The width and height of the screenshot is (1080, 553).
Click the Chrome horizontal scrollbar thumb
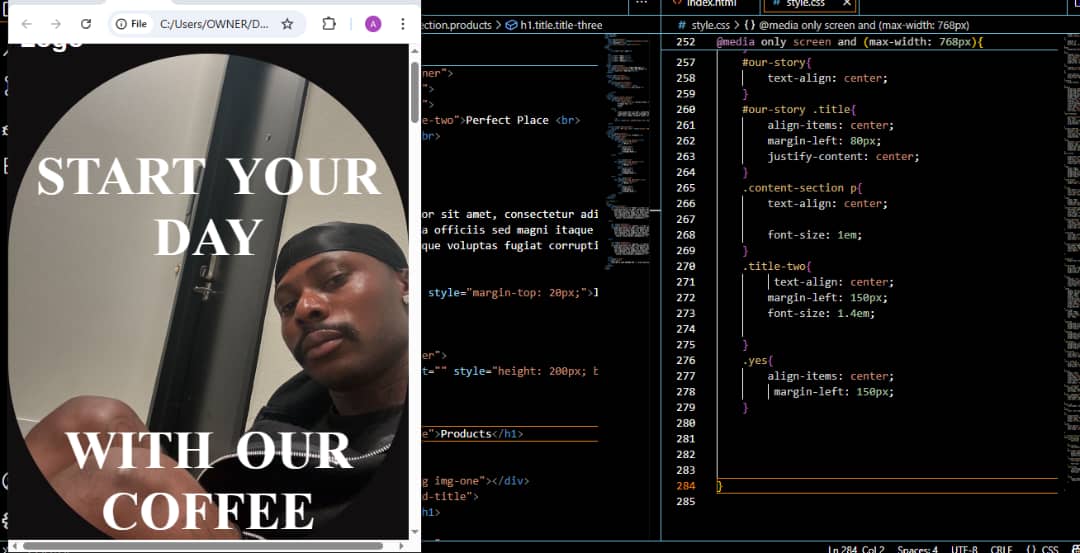click(202, 545)
